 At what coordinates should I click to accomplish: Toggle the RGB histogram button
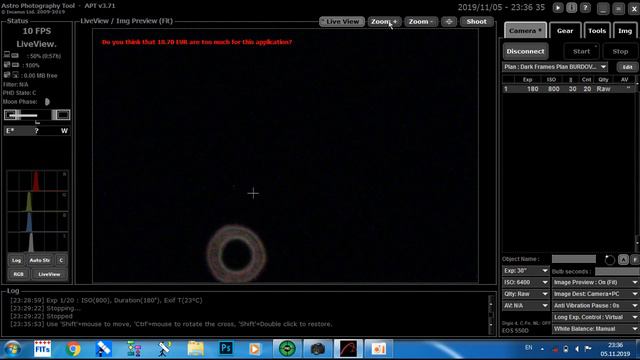[x=18, y=274]
